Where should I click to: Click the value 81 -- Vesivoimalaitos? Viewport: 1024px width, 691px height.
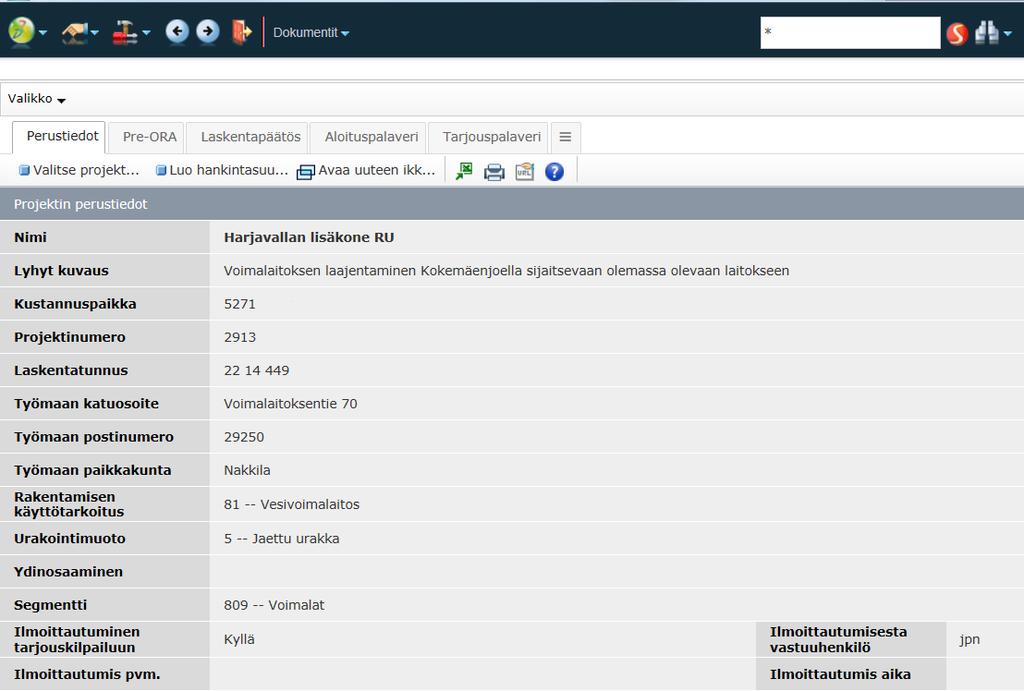(291, 504)
